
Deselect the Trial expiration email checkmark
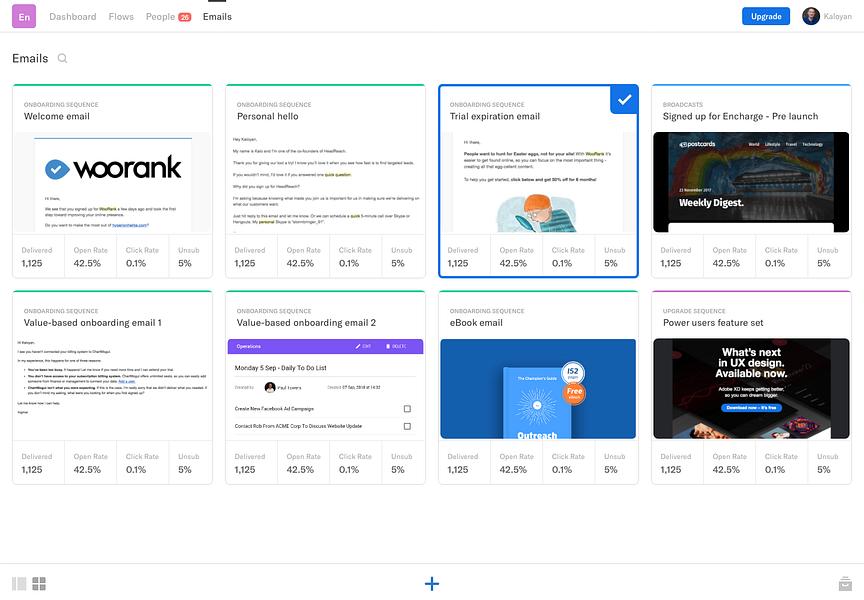click(x=624, y=100)
